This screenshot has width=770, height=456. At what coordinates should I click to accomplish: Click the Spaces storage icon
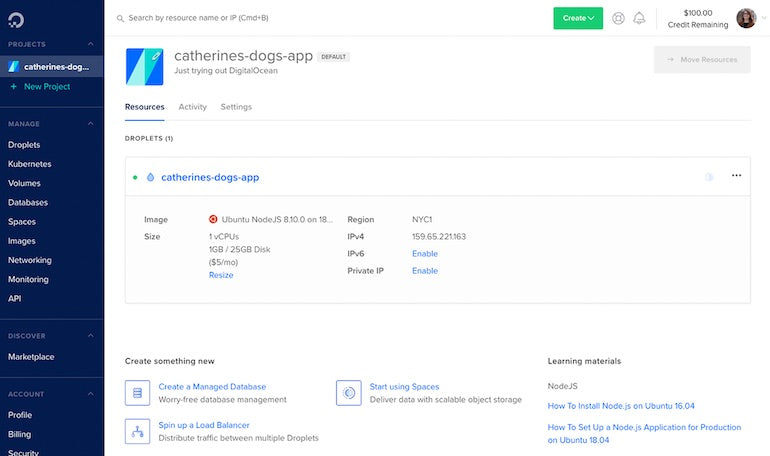(x=348, y=392)
